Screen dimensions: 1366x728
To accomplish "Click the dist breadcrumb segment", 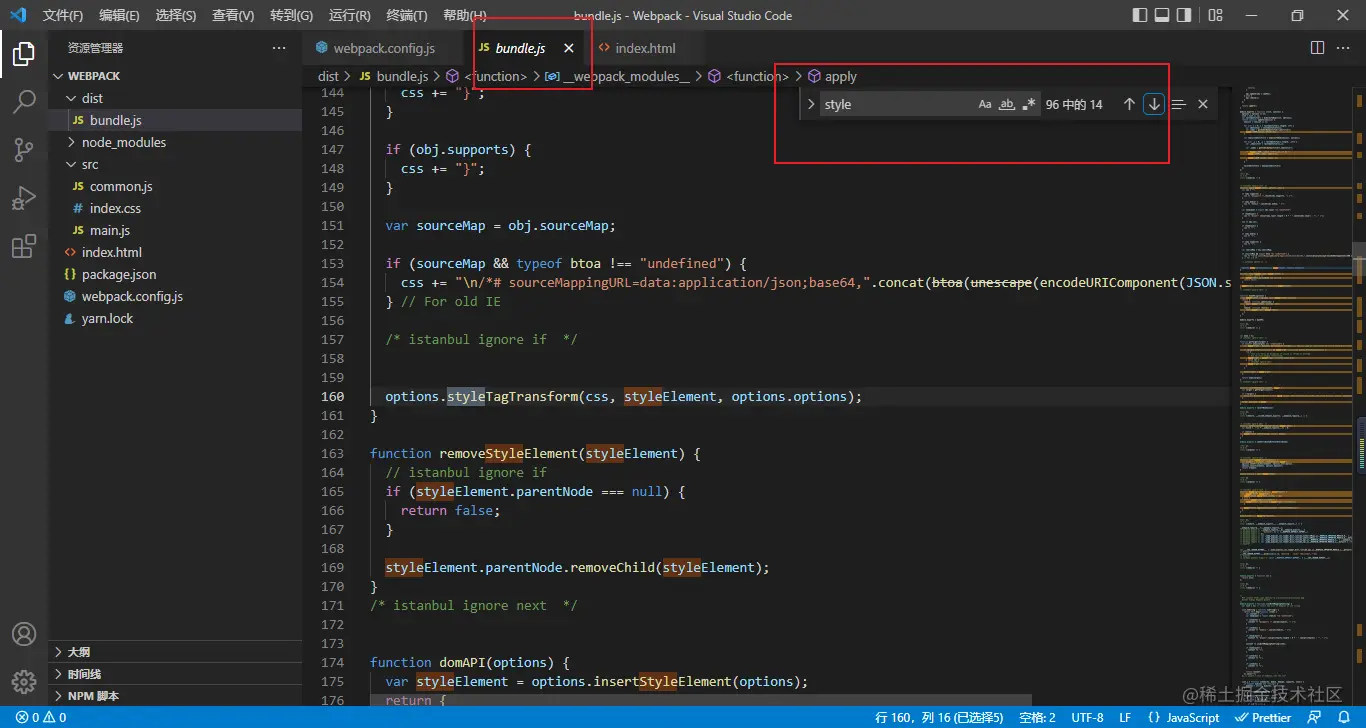I will [x=329, y=76].
